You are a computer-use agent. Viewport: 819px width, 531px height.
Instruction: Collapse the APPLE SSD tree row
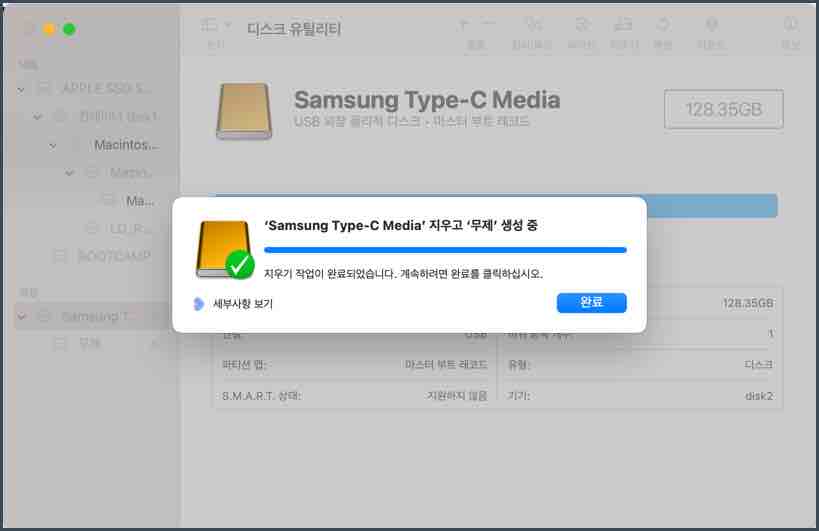(x=21, y=90)
